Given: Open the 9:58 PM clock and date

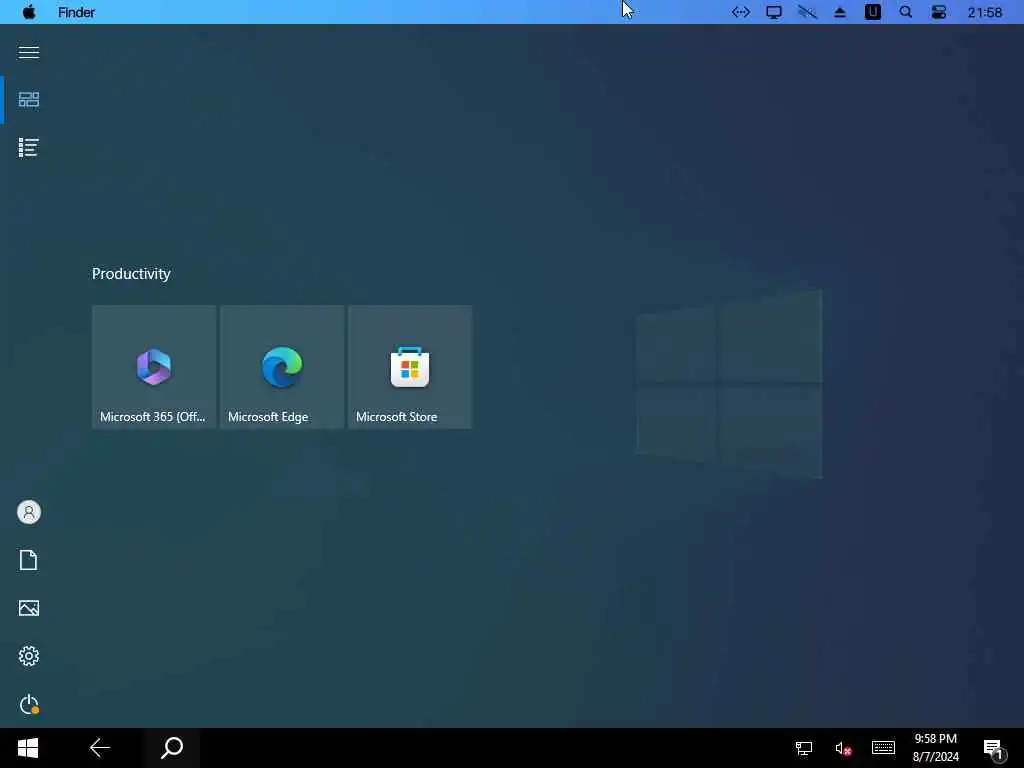Looking at the screenshot, I should [936, 748].
